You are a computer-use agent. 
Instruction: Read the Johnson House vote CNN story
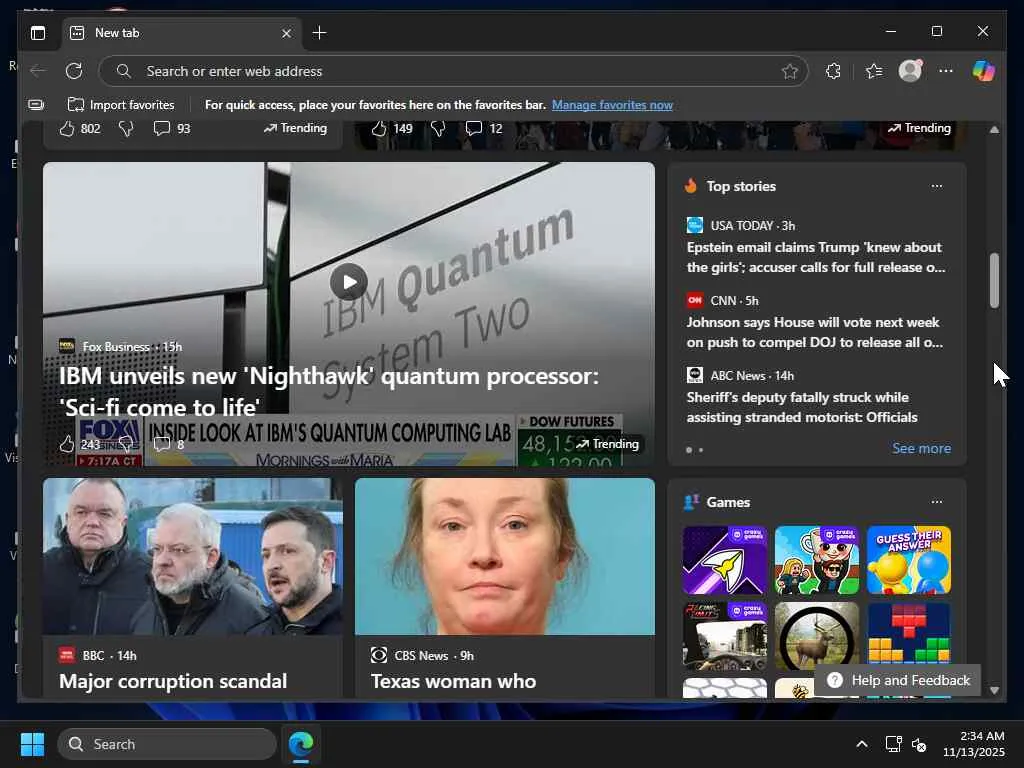coord(815,332)
